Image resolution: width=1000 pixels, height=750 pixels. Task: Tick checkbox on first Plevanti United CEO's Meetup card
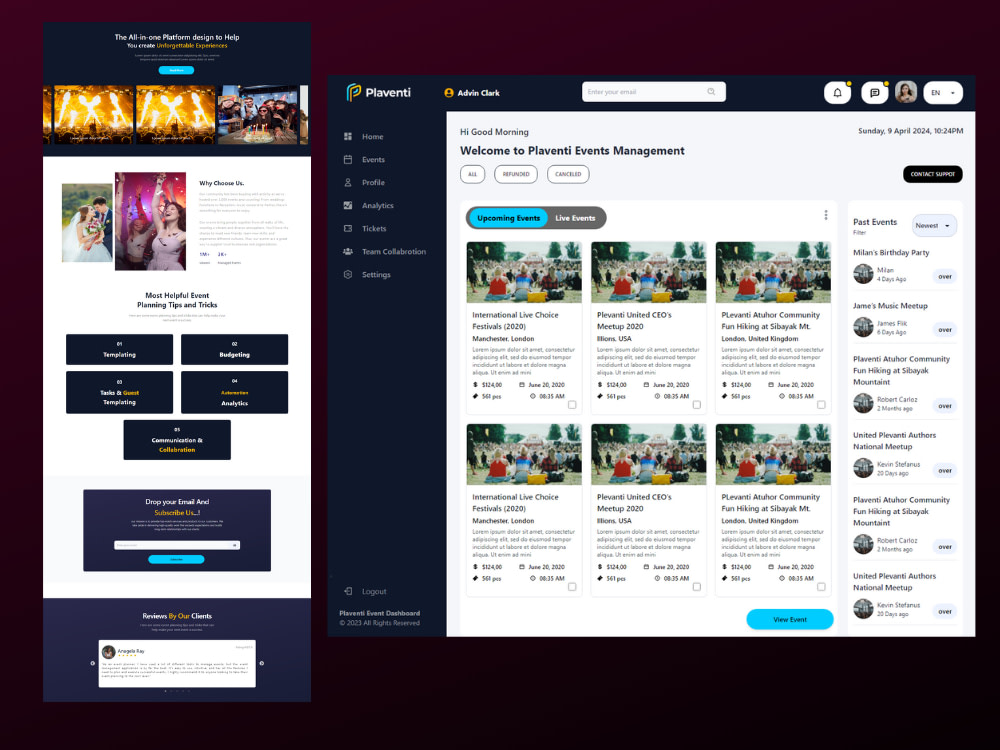(x=696, y=405)
